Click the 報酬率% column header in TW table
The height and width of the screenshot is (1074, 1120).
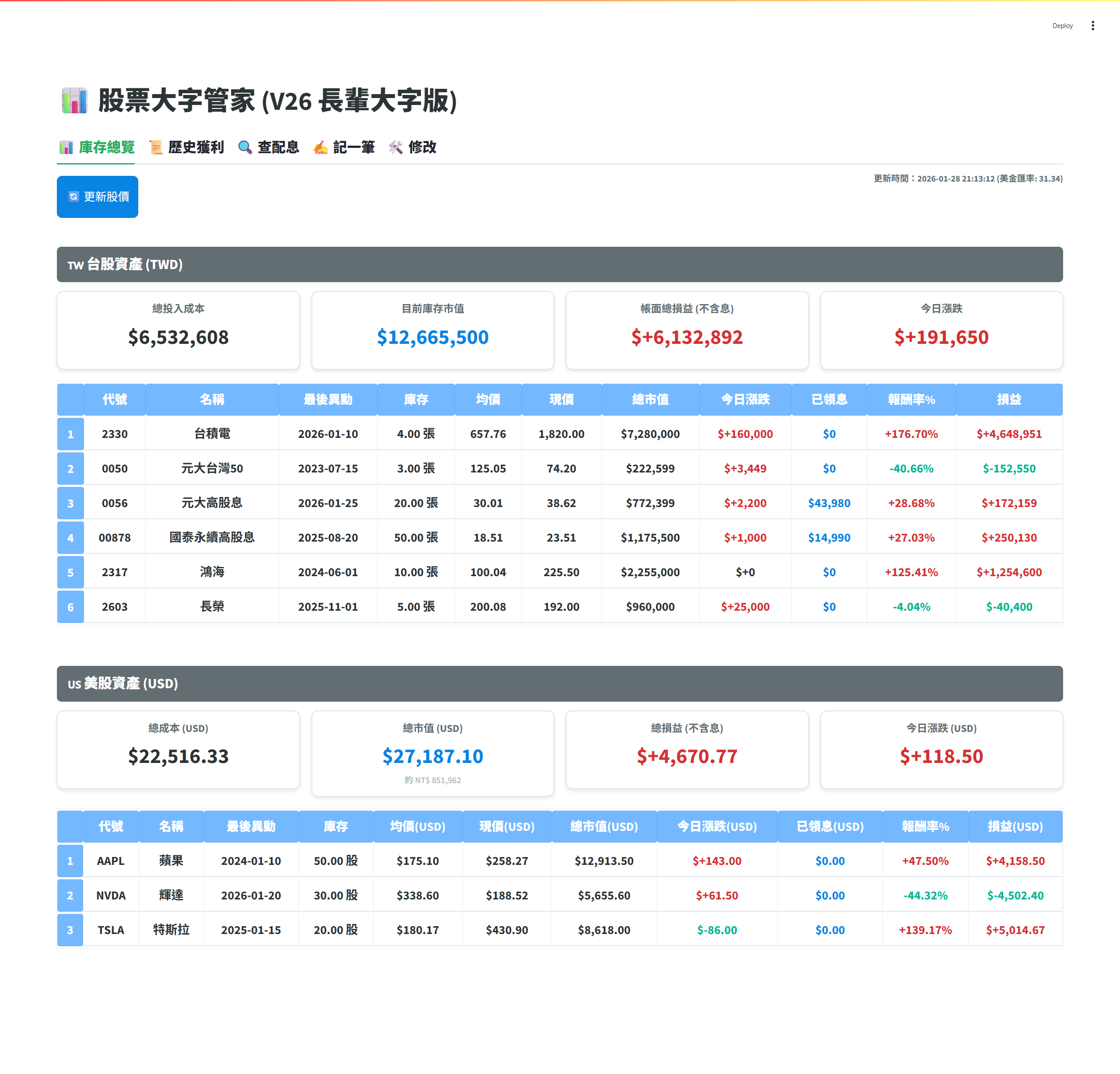point(911,399)
